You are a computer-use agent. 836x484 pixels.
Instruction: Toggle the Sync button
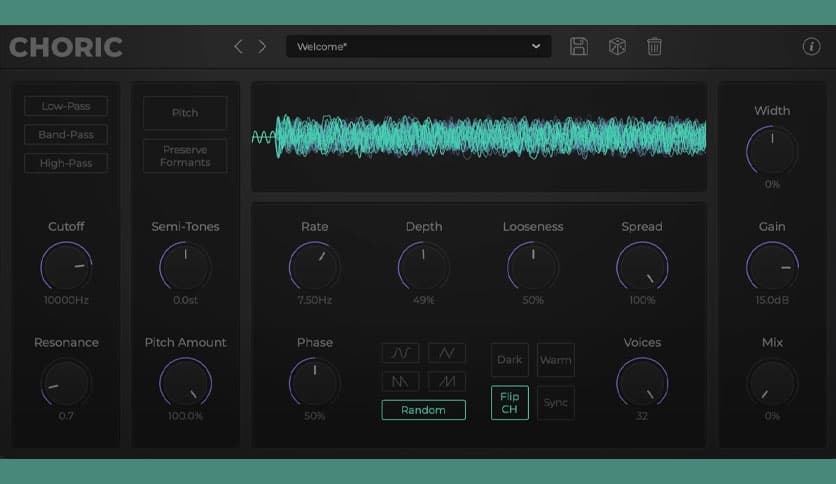(556, 403)
